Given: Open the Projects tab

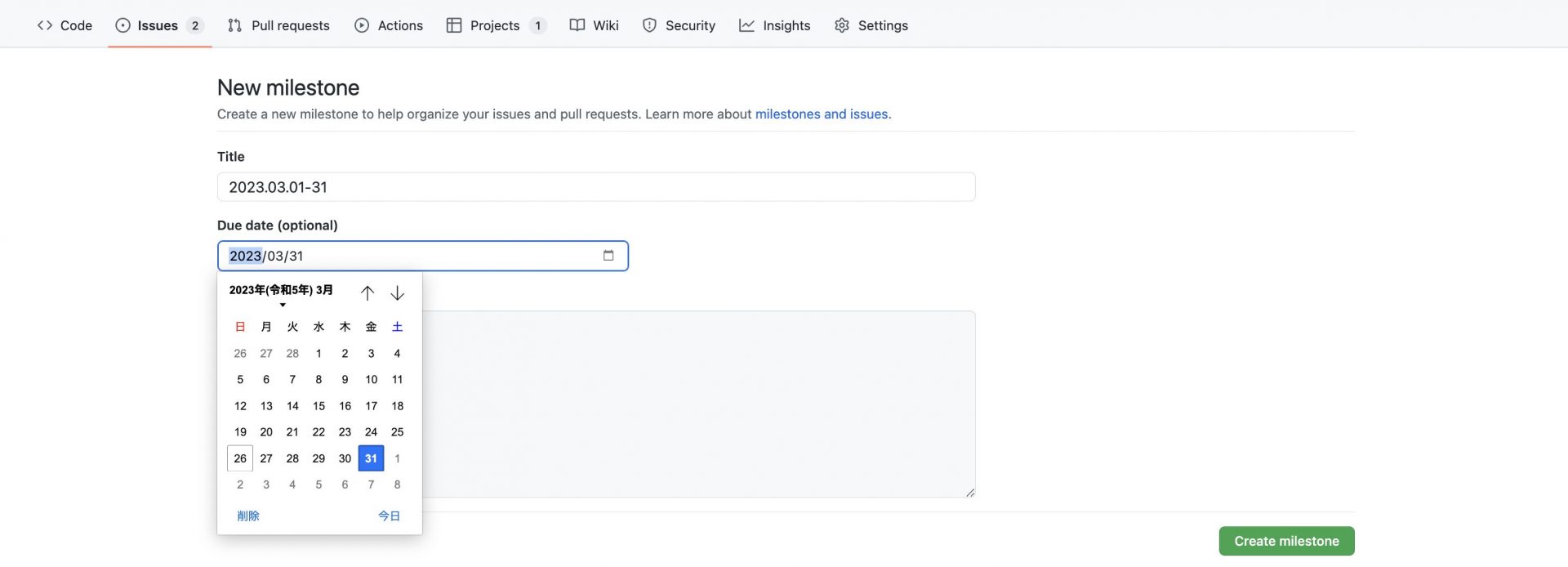Looking at the screenshot, I should [x=495, y=25].
